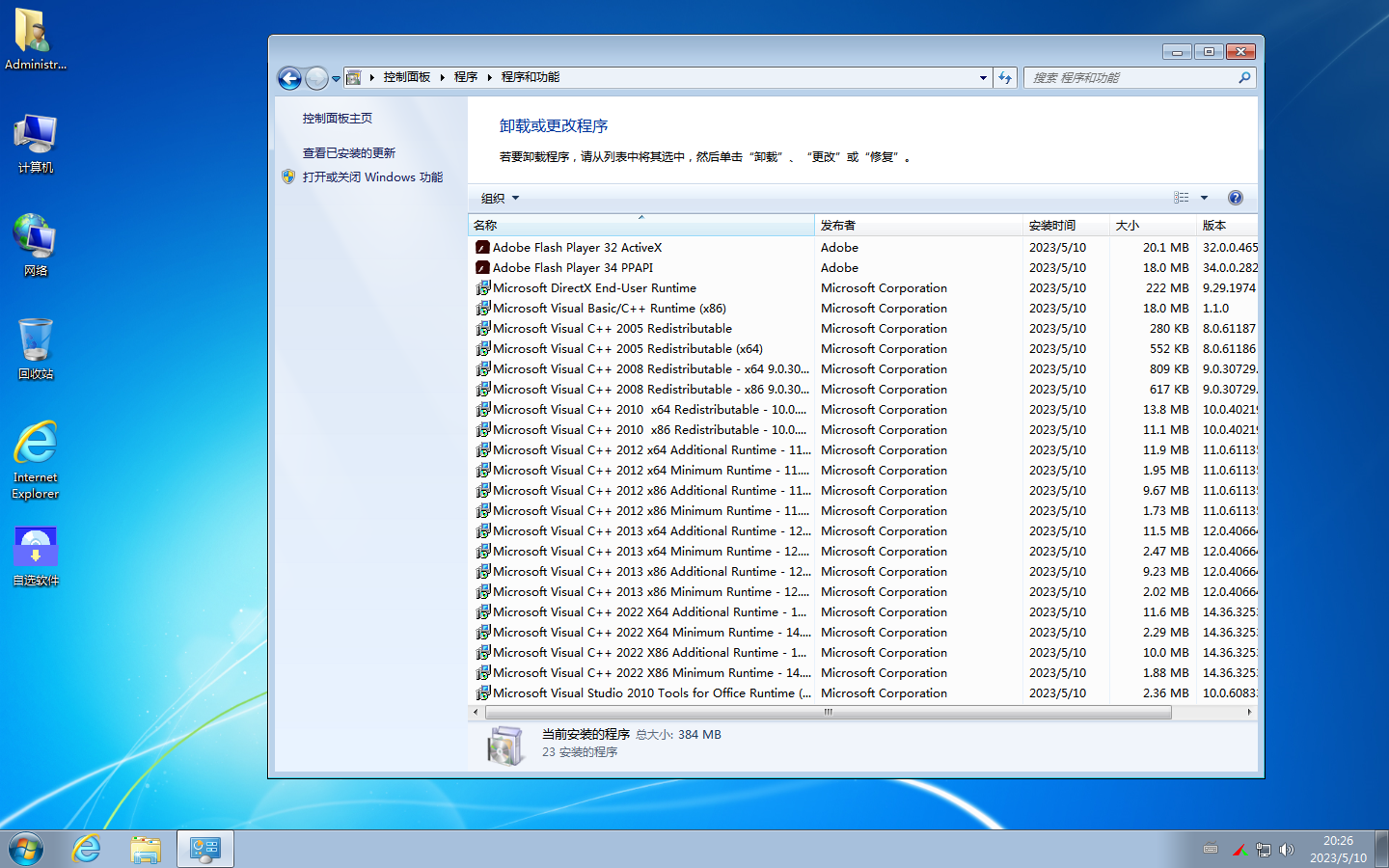Image resolution: width=1389 pixels, height=868 pixels.
Task: Click Adobe Flash Player 34 PPAPI icon
Action: pyautogui.click(x=483, y=268)
